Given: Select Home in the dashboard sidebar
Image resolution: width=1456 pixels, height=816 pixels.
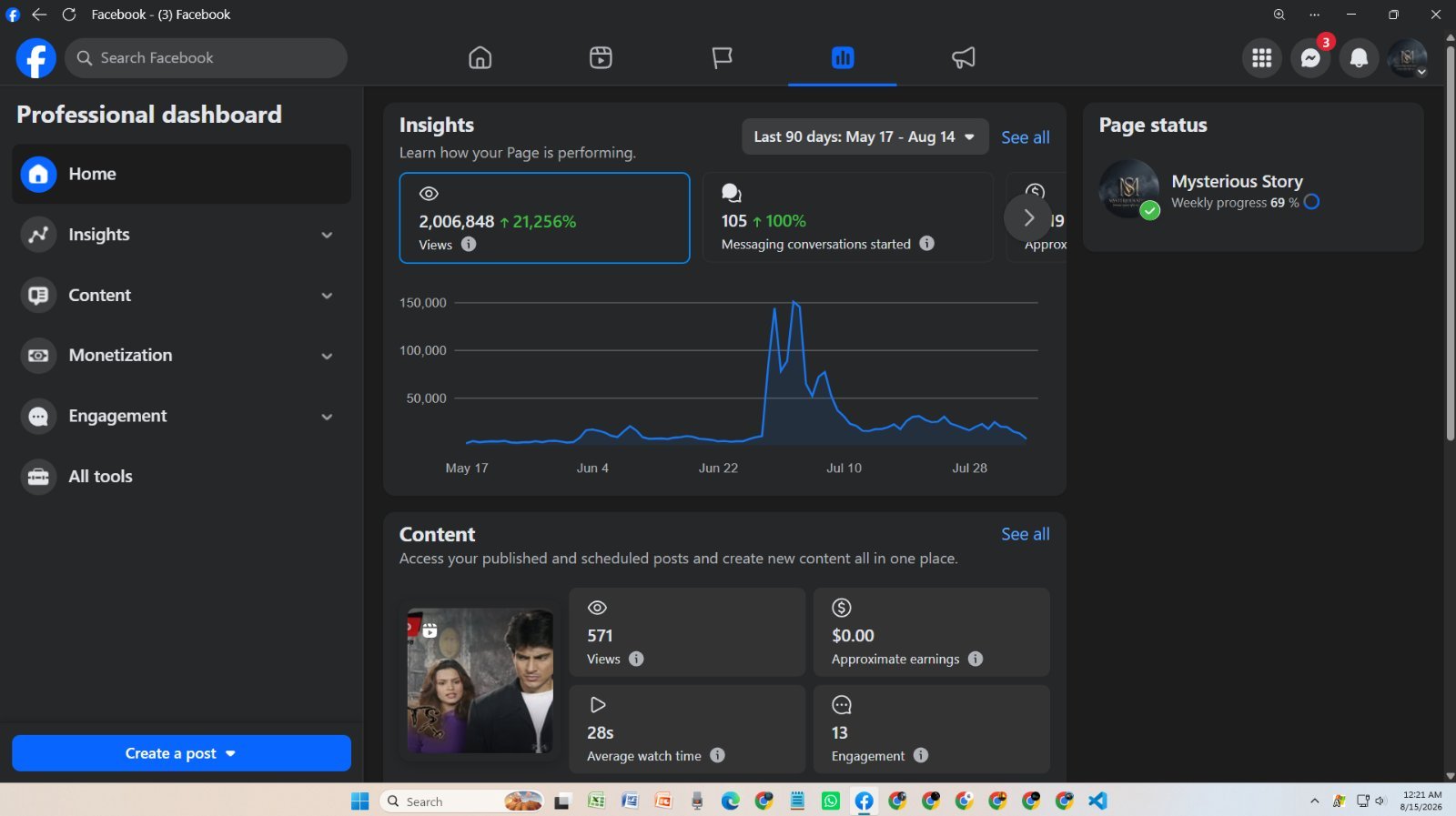Looking at the screenshot, I should 181,174.
